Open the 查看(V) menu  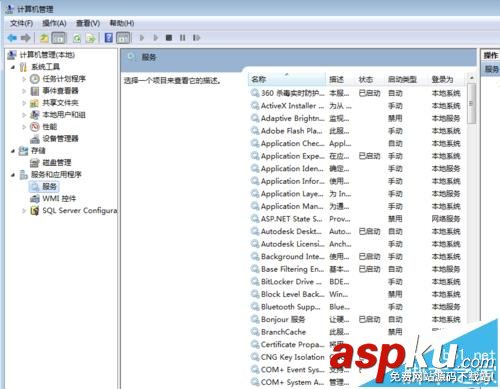[x=88, y=23]
